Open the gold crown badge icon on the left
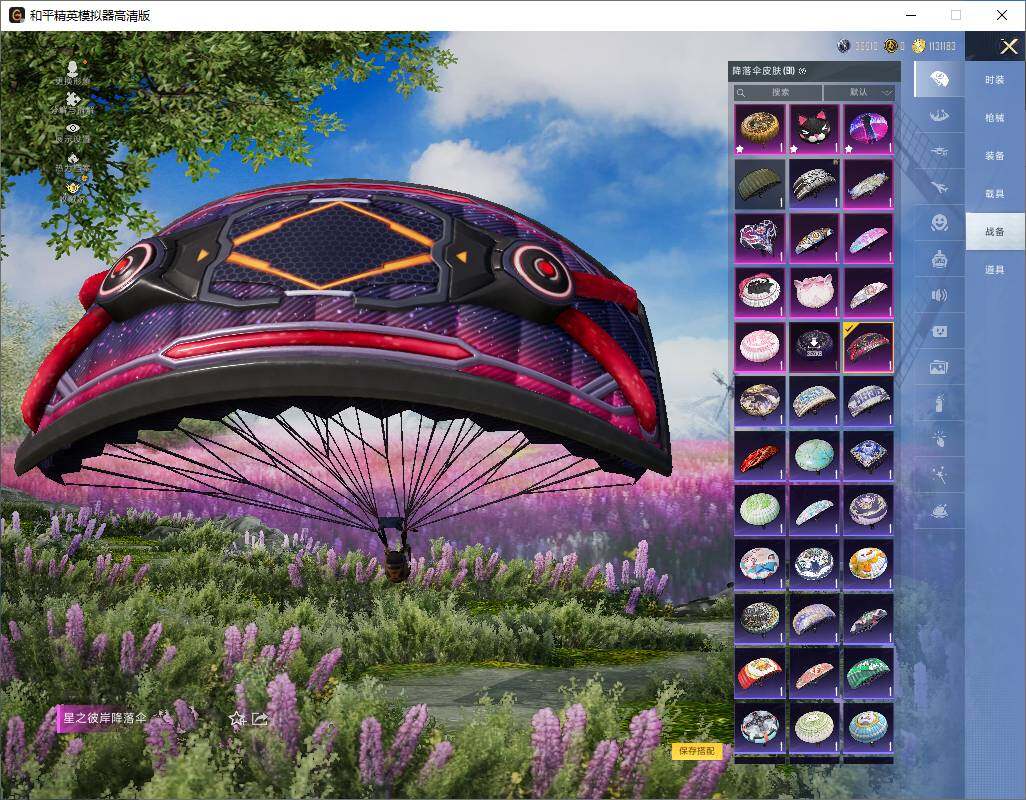 [x=73, y=188]
